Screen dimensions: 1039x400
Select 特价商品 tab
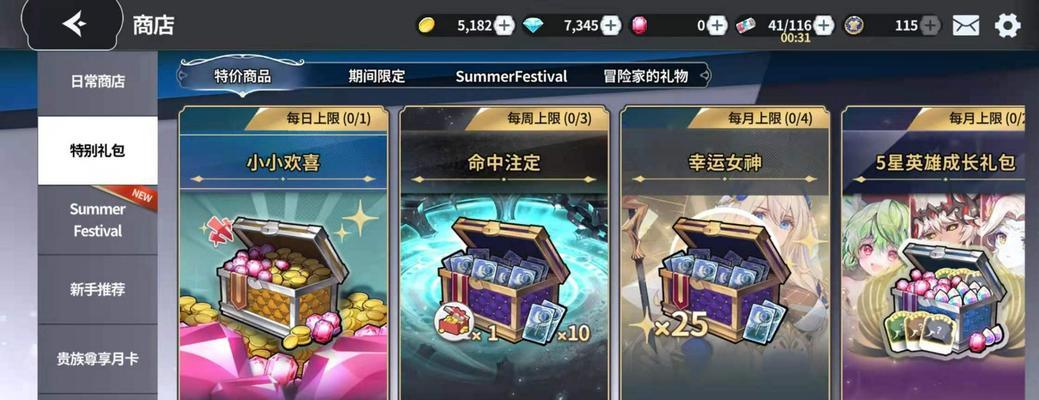[x=243, y=76]
